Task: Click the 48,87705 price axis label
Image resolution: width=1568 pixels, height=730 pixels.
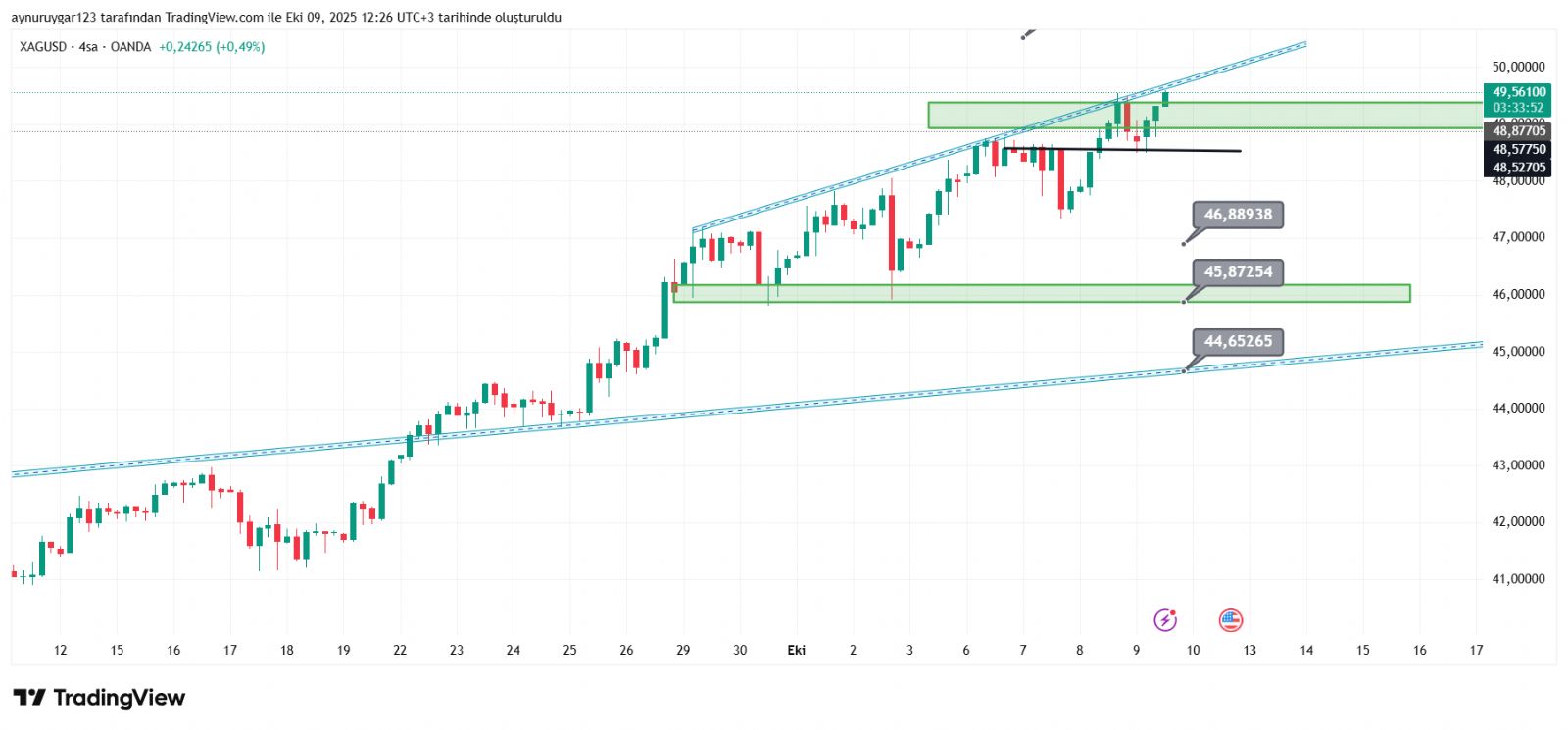Action: (x=1518, y=131)
